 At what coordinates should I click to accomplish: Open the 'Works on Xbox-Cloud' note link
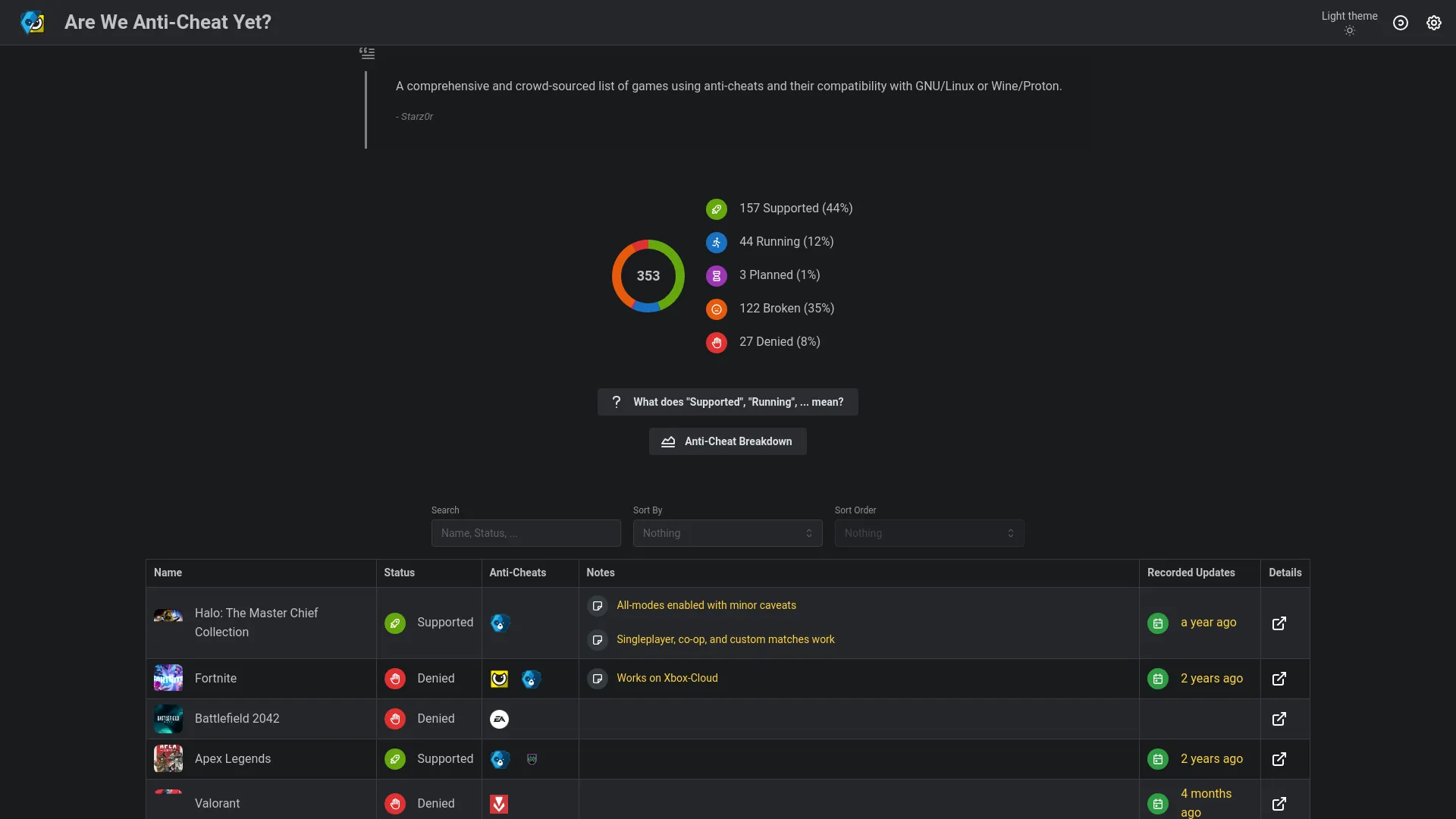(x=667, y=678)
